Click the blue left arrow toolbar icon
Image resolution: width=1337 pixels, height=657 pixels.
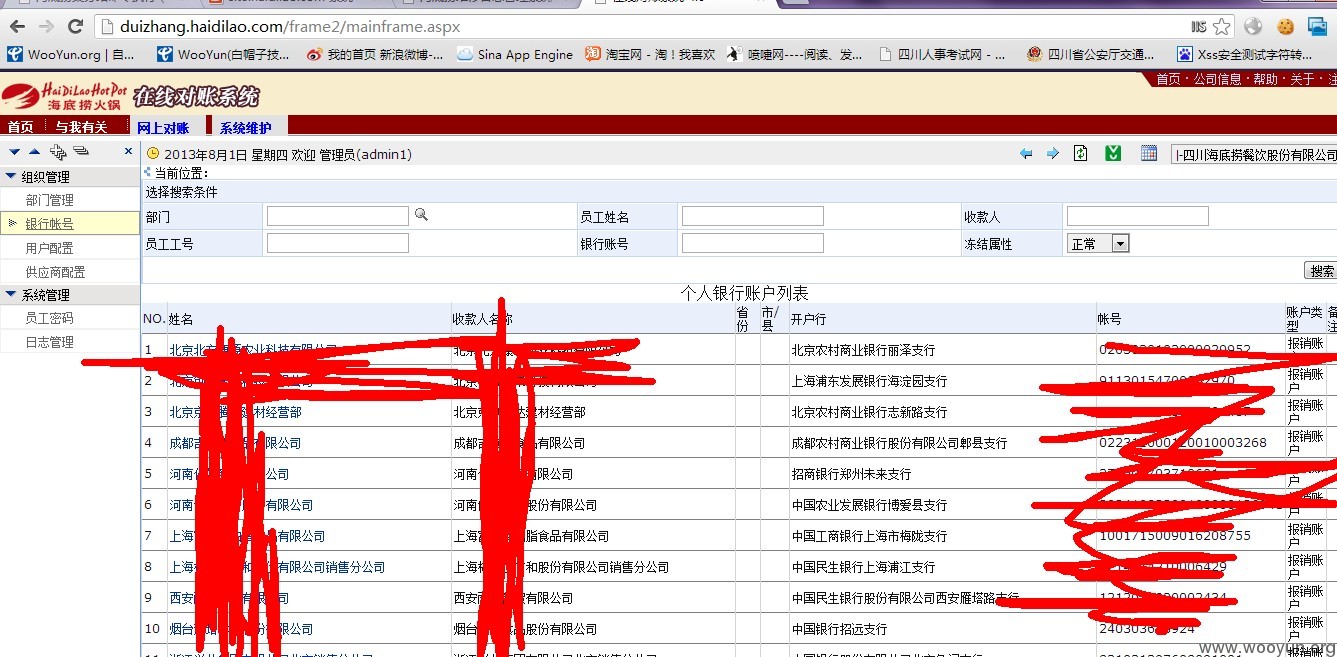point(1026,154)
